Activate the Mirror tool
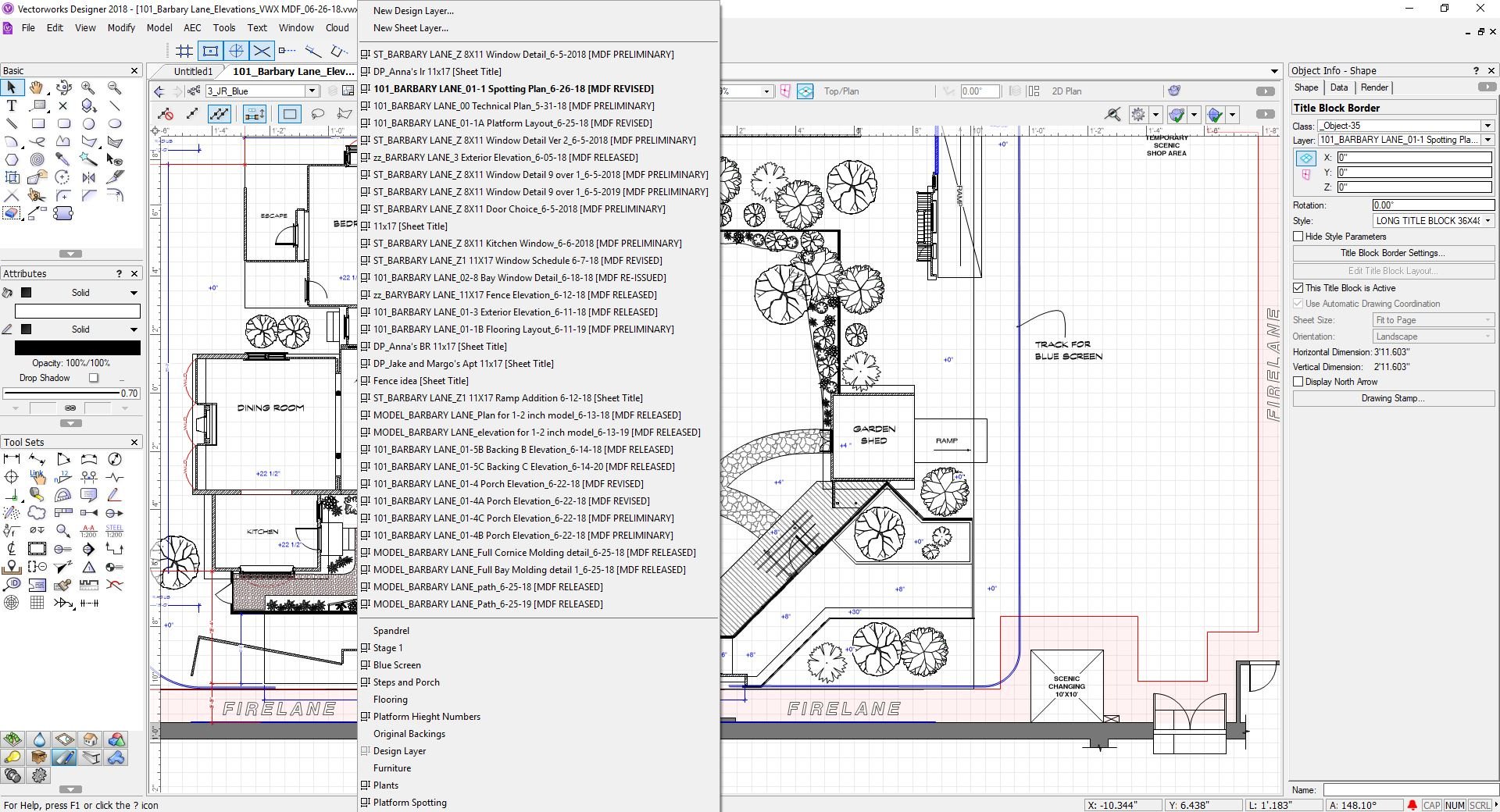1500x812 pixels. [x=88, y=176]
